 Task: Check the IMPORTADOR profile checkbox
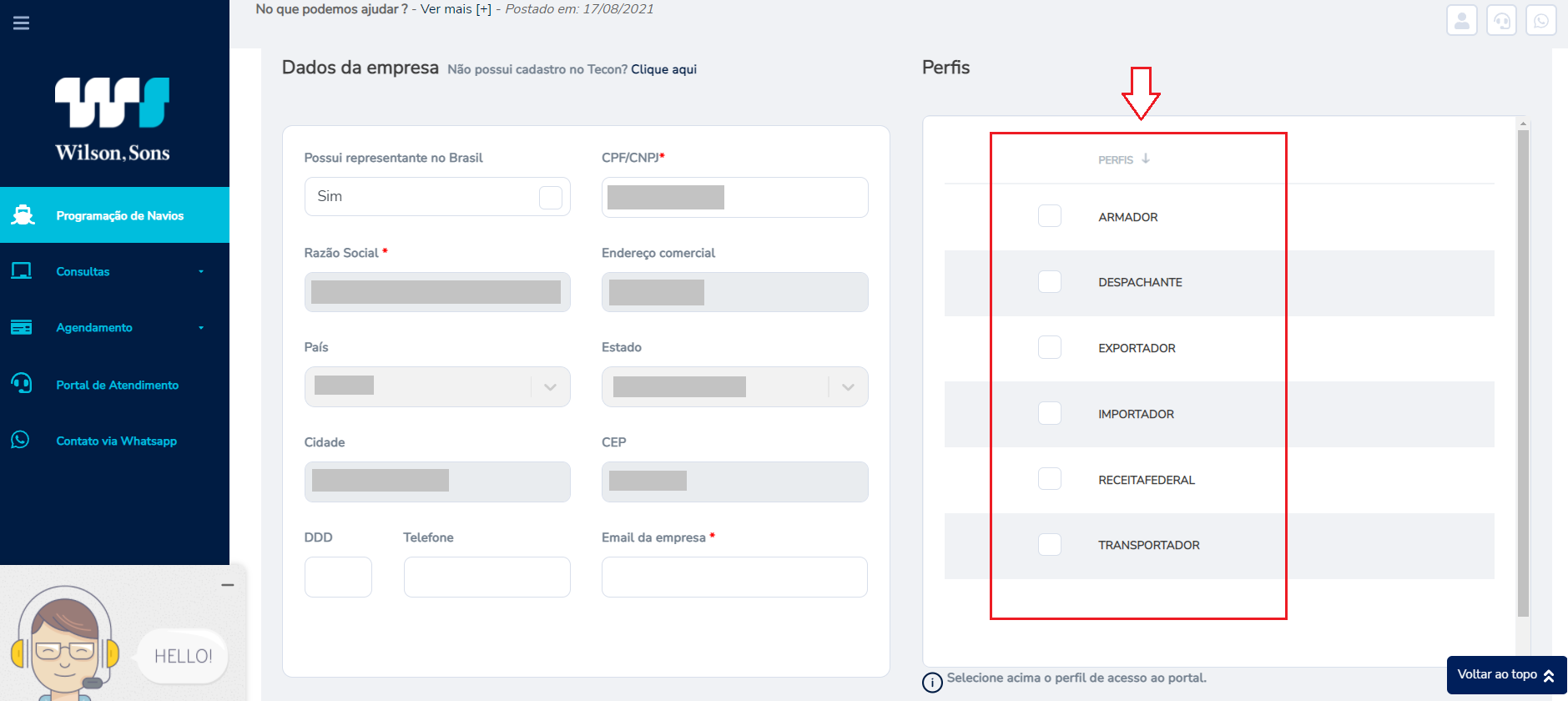[x=1050, y=413]
